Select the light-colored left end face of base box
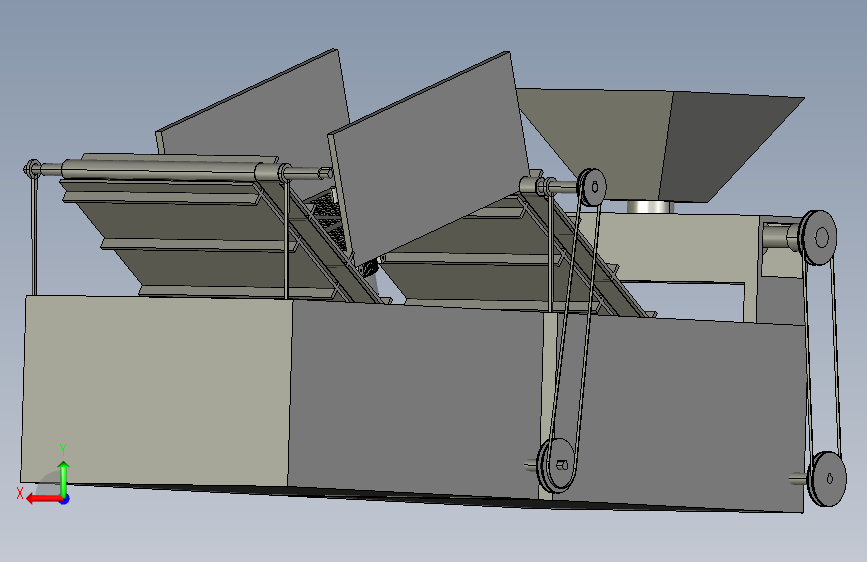 [x=156, y=391]
